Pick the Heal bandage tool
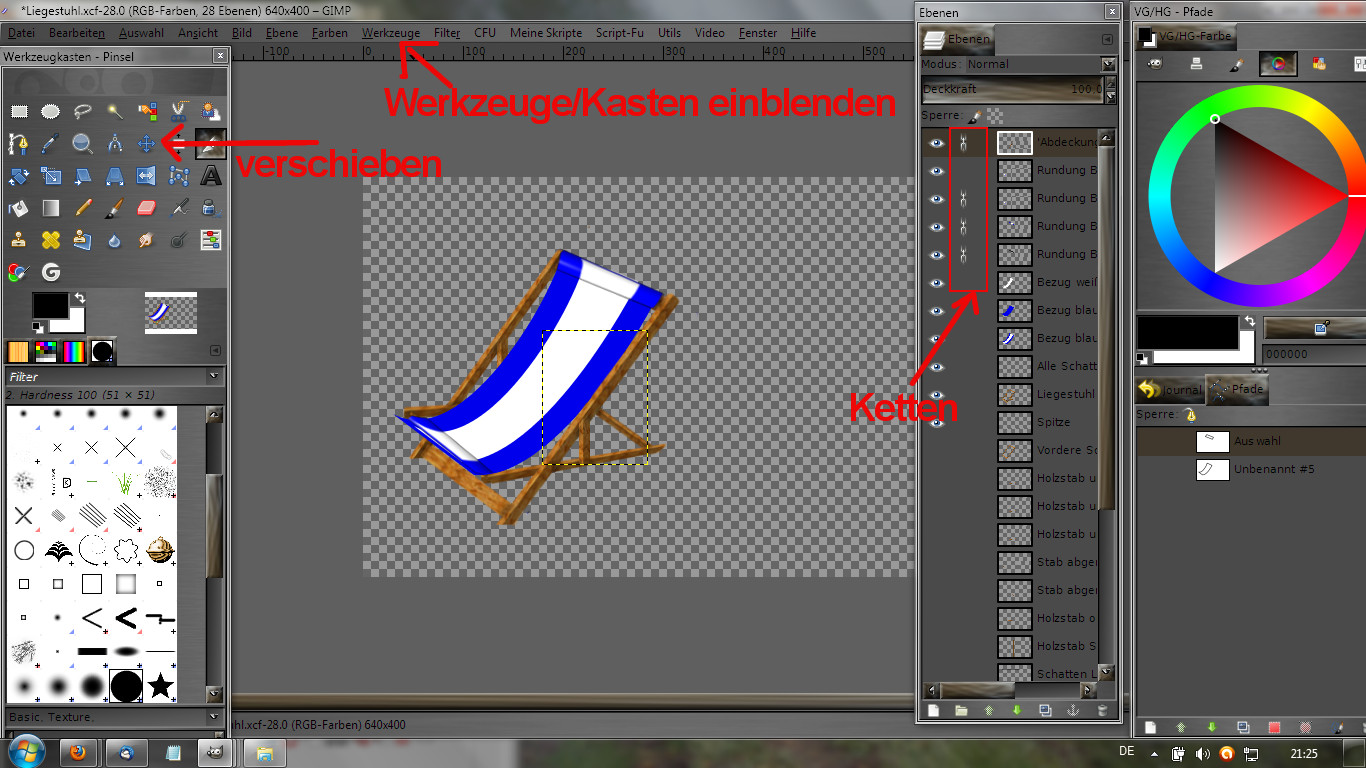 (x=51, y=240)
